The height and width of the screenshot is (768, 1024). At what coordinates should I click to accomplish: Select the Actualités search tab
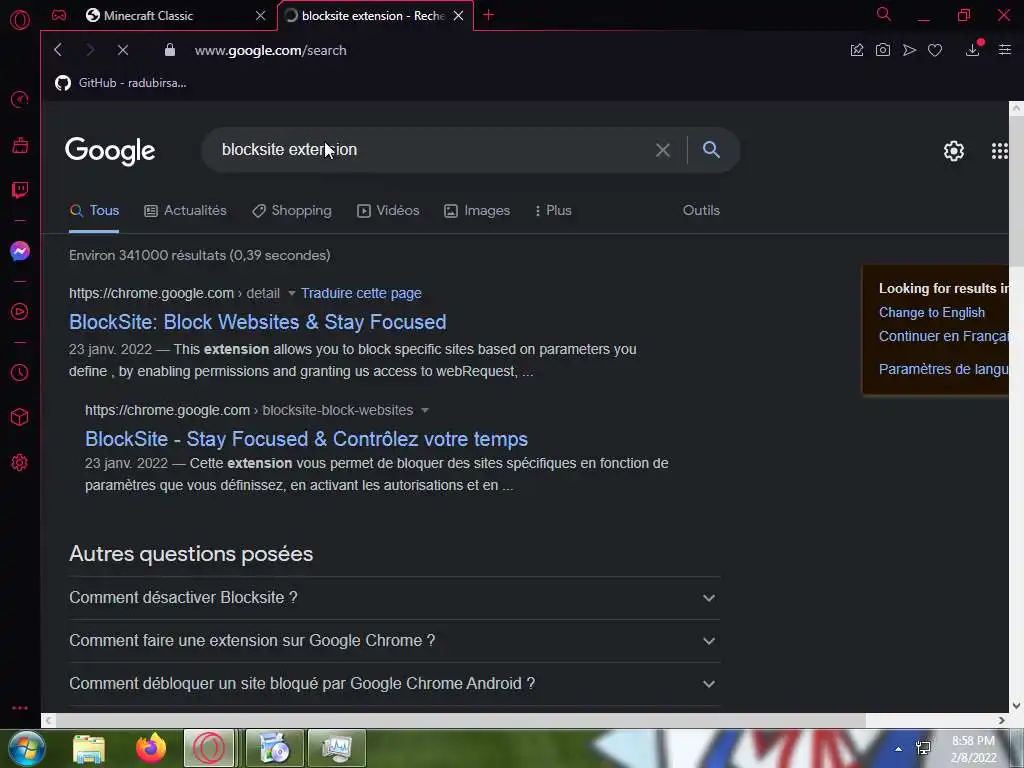coord(185,210)
